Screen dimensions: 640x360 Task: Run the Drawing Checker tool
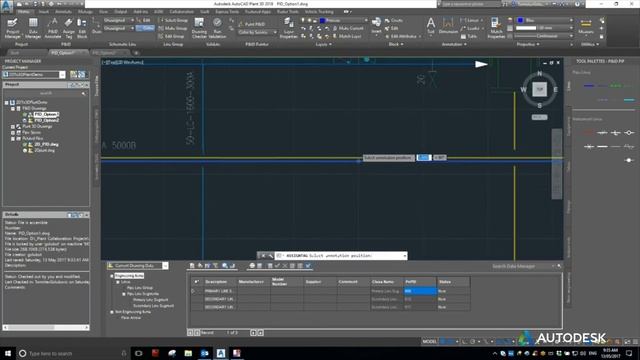point(199,28)
